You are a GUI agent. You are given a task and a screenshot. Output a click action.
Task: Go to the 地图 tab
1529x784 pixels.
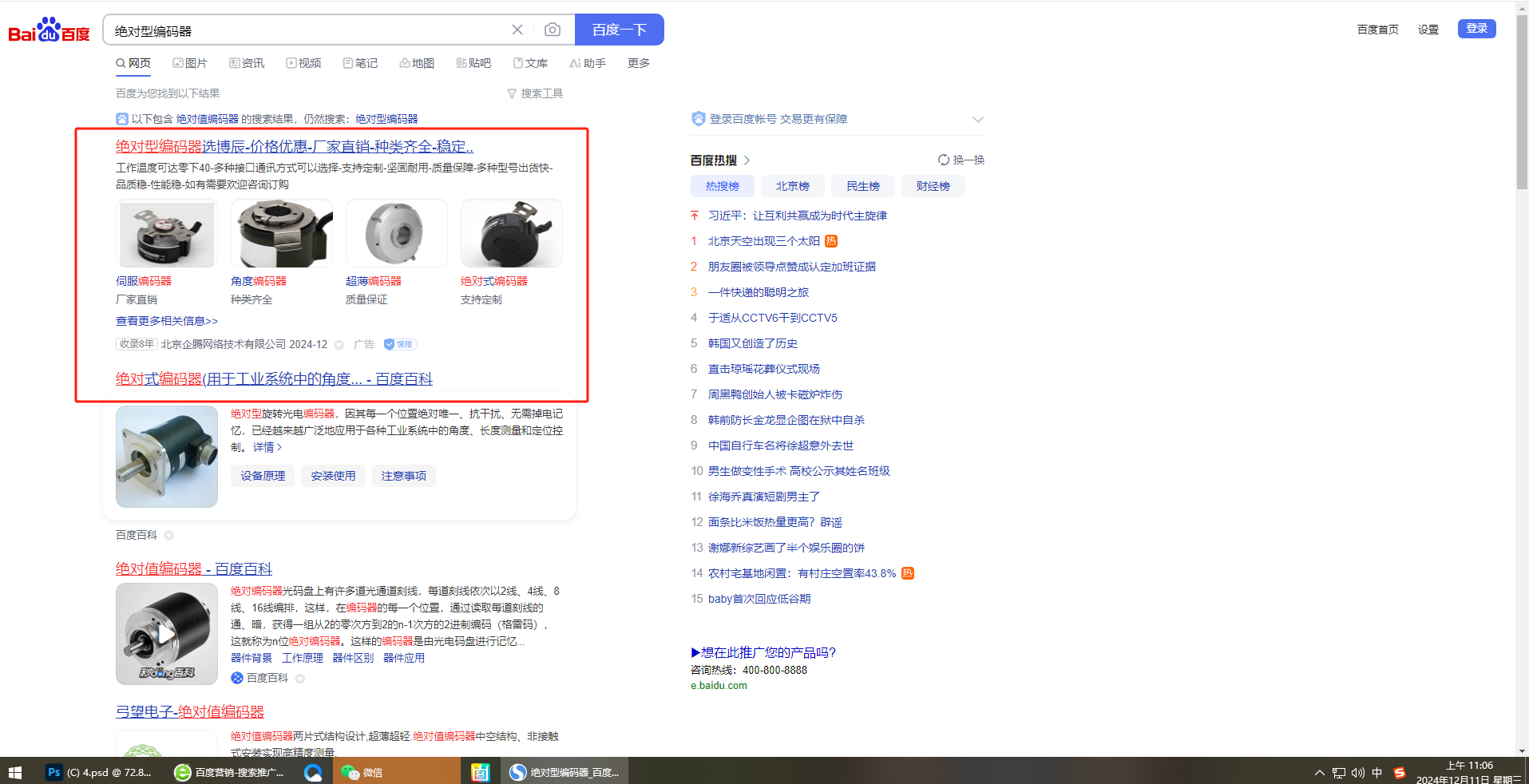pos(417,63)
